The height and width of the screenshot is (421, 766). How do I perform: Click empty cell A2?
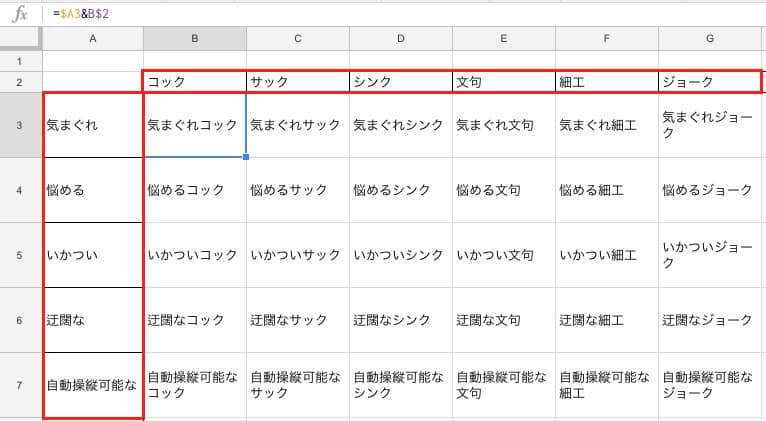point(93,82)
